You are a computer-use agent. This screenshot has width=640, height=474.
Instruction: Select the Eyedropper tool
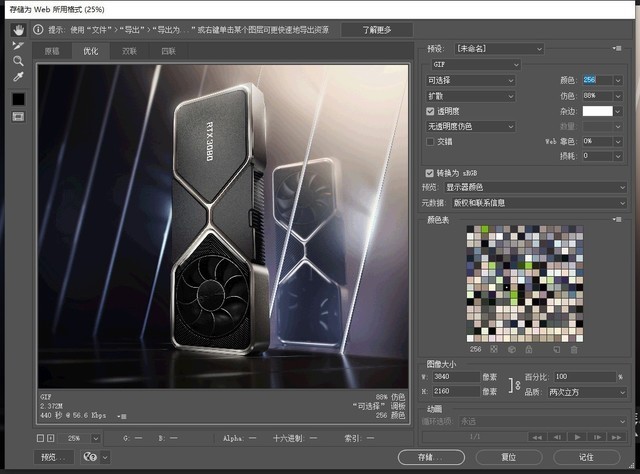coord(18,77)
